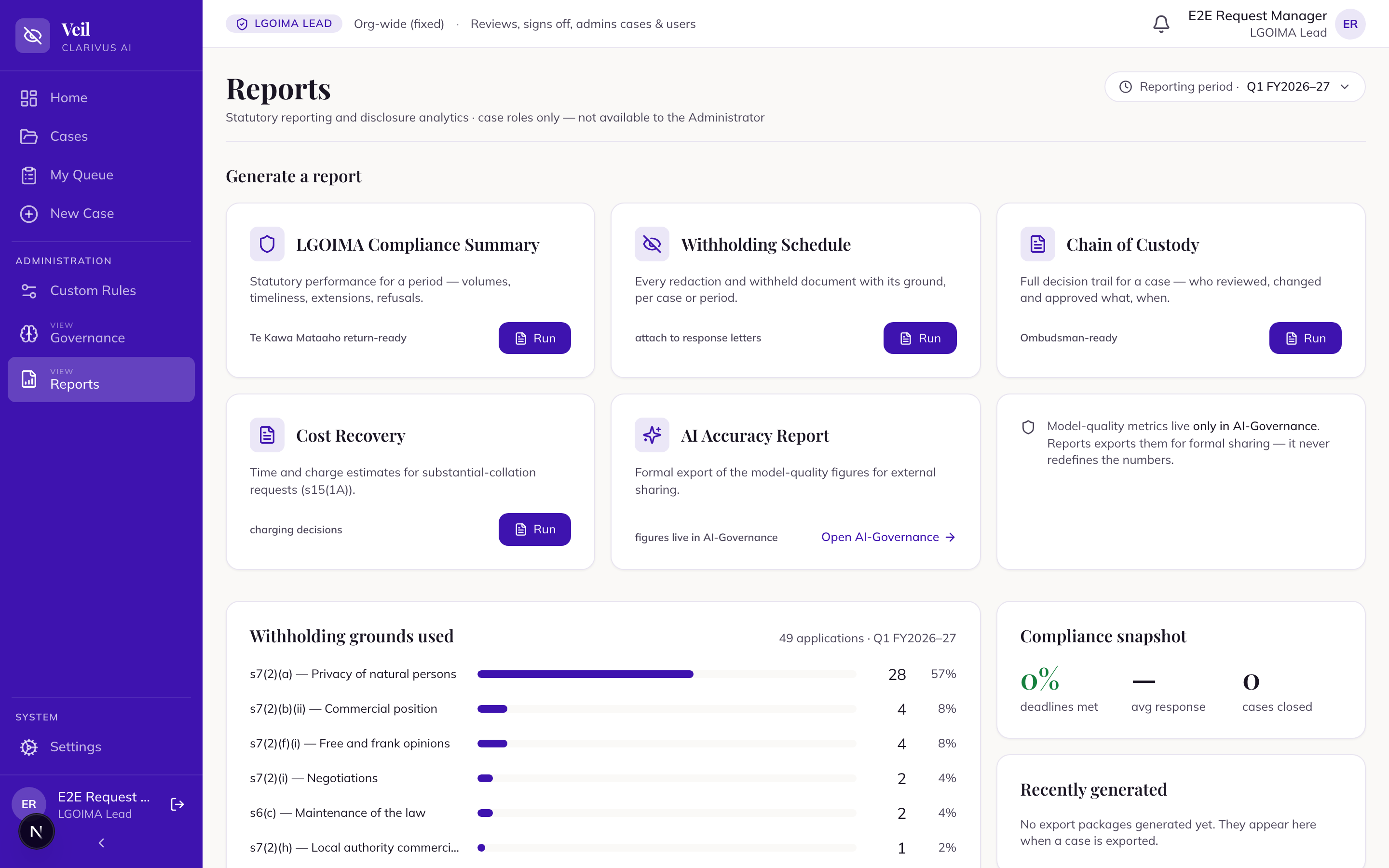The height and width of the screenshot is (868, 1389).
Task: Open Settings under System
Action: pyautogui.click(x=101, y=747)
